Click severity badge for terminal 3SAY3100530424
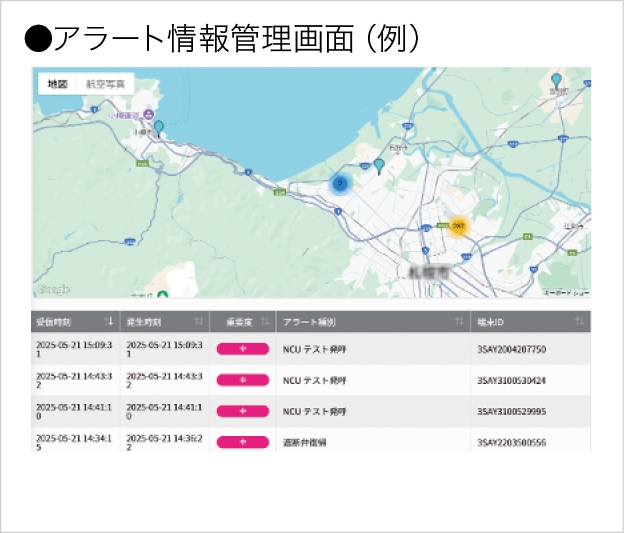This screenshot has width=624, height=533. [243, 380]
